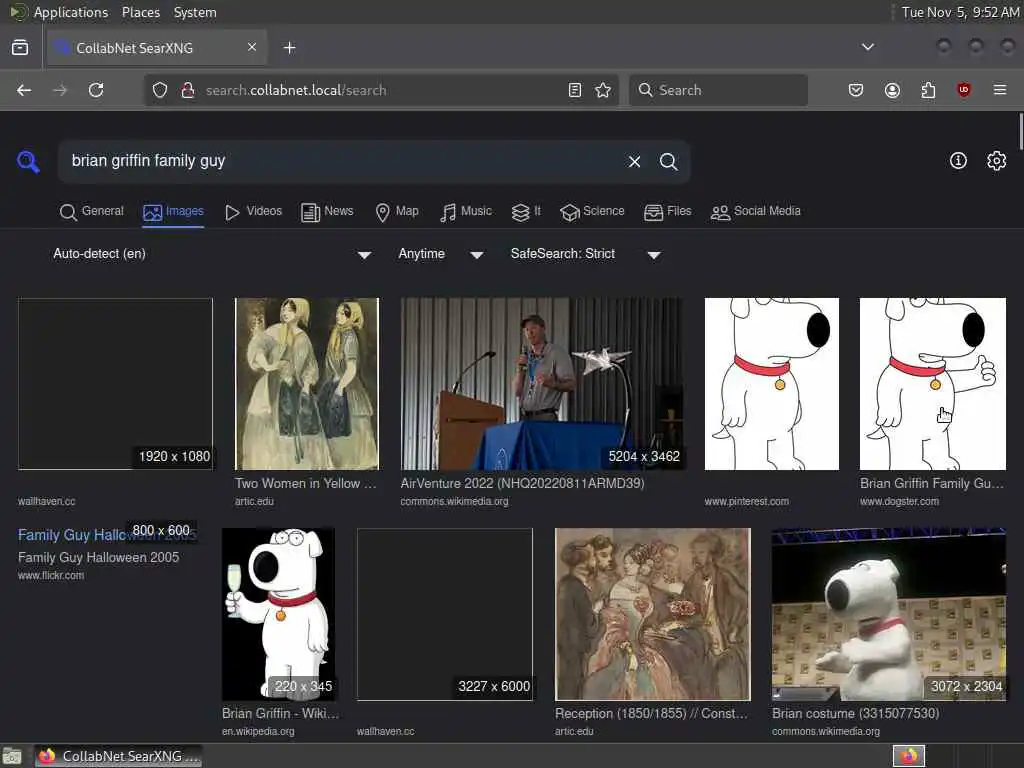Focus the address bar URL
The image size is (1024, 768).
pos(382,90)
